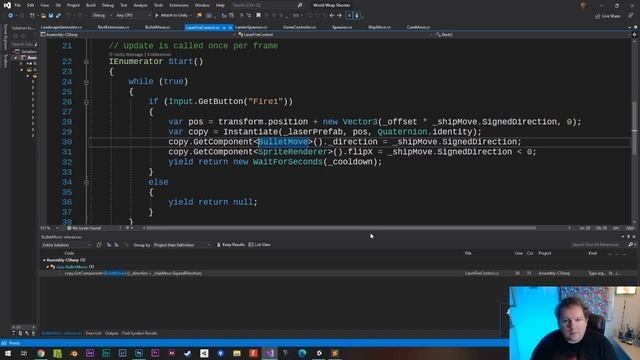Screen dimensions: 640x360
Task: Open the Error List tab
Action: tap(93, 333)
